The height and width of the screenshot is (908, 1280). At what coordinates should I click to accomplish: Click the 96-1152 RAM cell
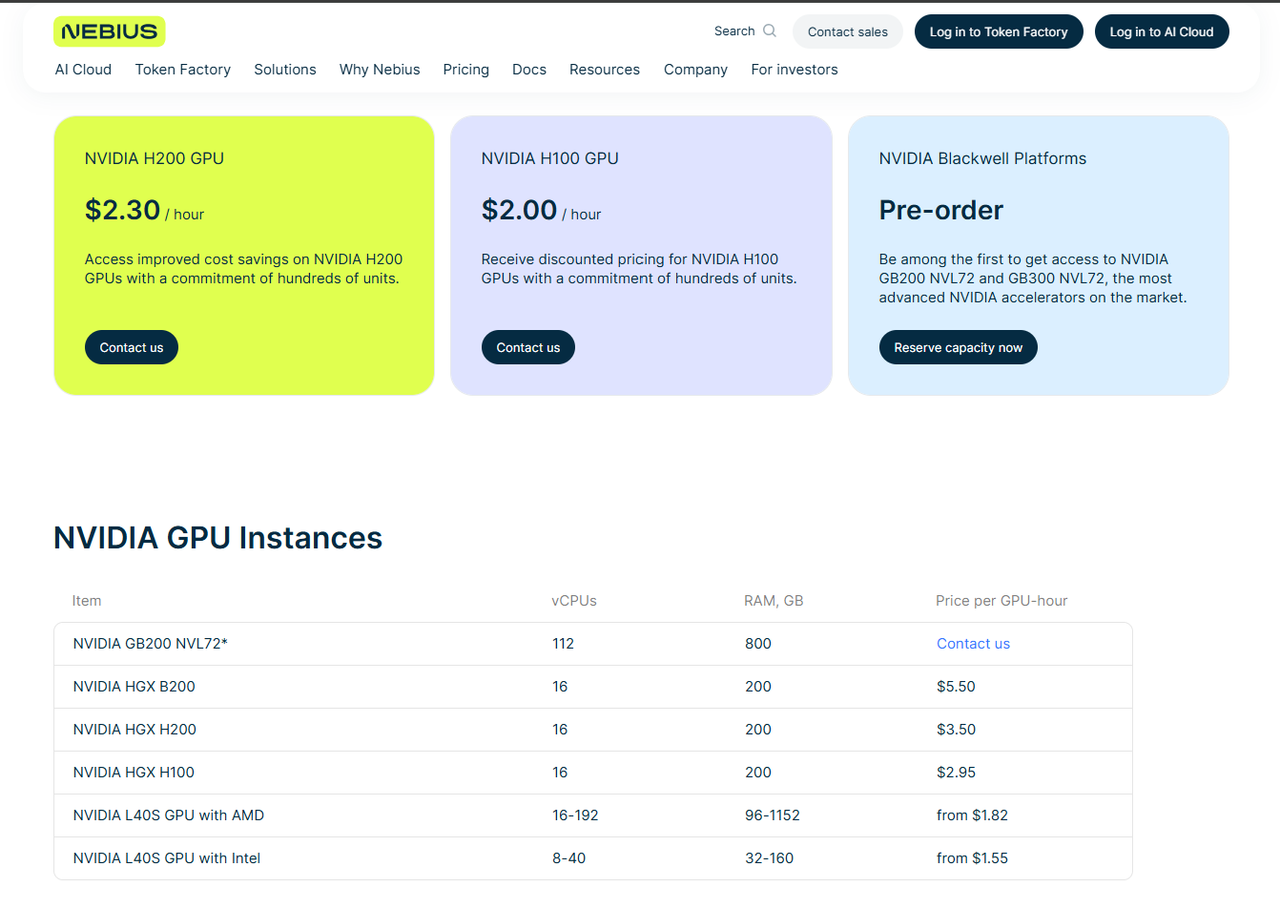(x=772, y=816)
